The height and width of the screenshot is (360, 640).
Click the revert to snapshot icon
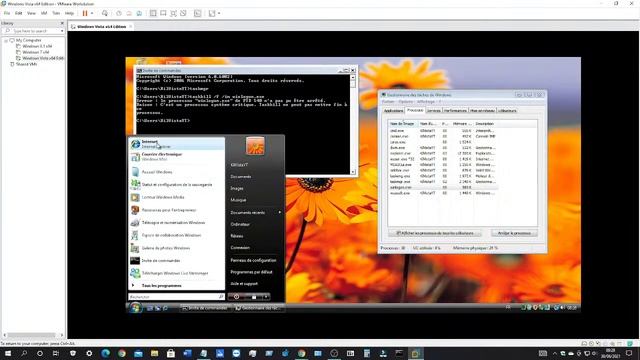click(129, 13)
